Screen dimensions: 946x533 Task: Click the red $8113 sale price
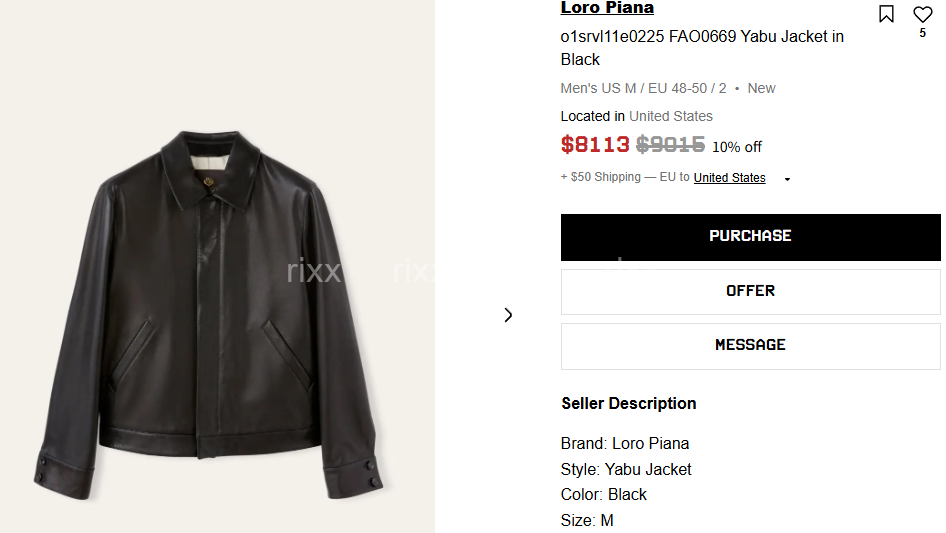(595, 145)
